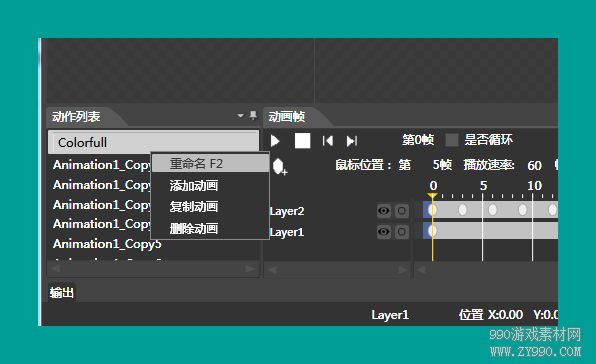596x364 pixels.
Task: Play the animation
Action: pos(275,141)
